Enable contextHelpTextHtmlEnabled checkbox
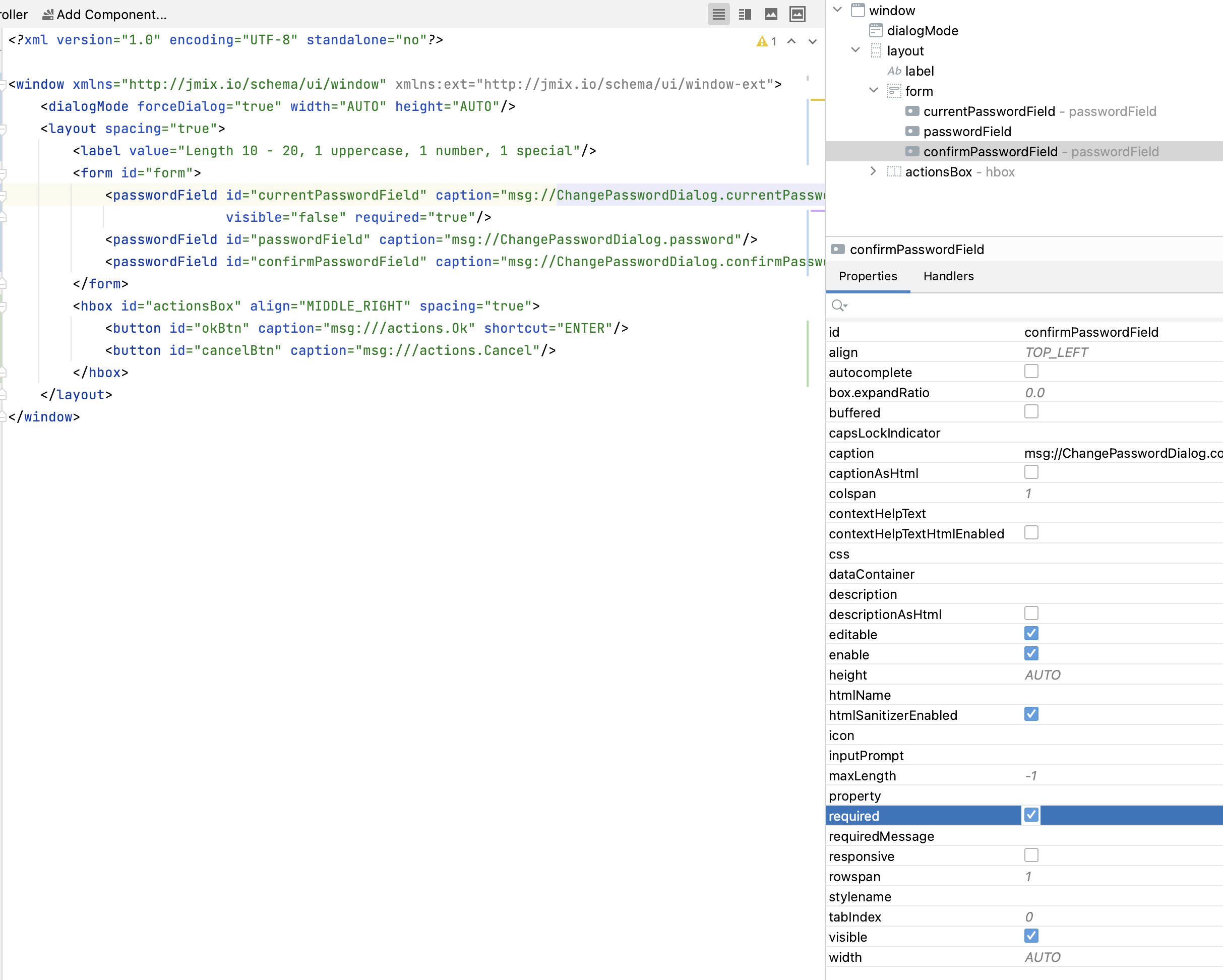 1031,532
